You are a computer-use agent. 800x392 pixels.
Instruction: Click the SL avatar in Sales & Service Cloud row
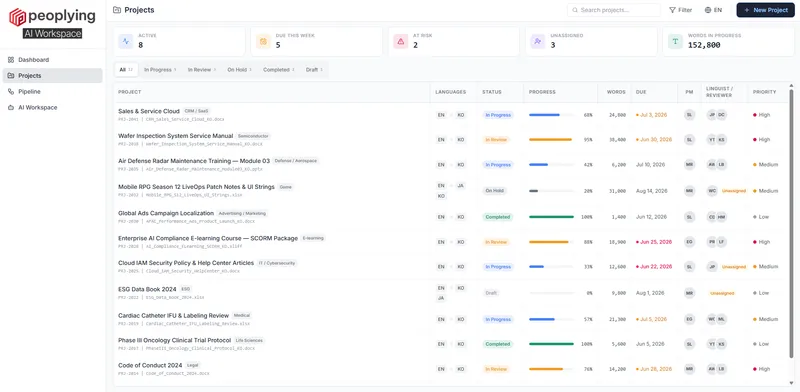tap(689, 115)
